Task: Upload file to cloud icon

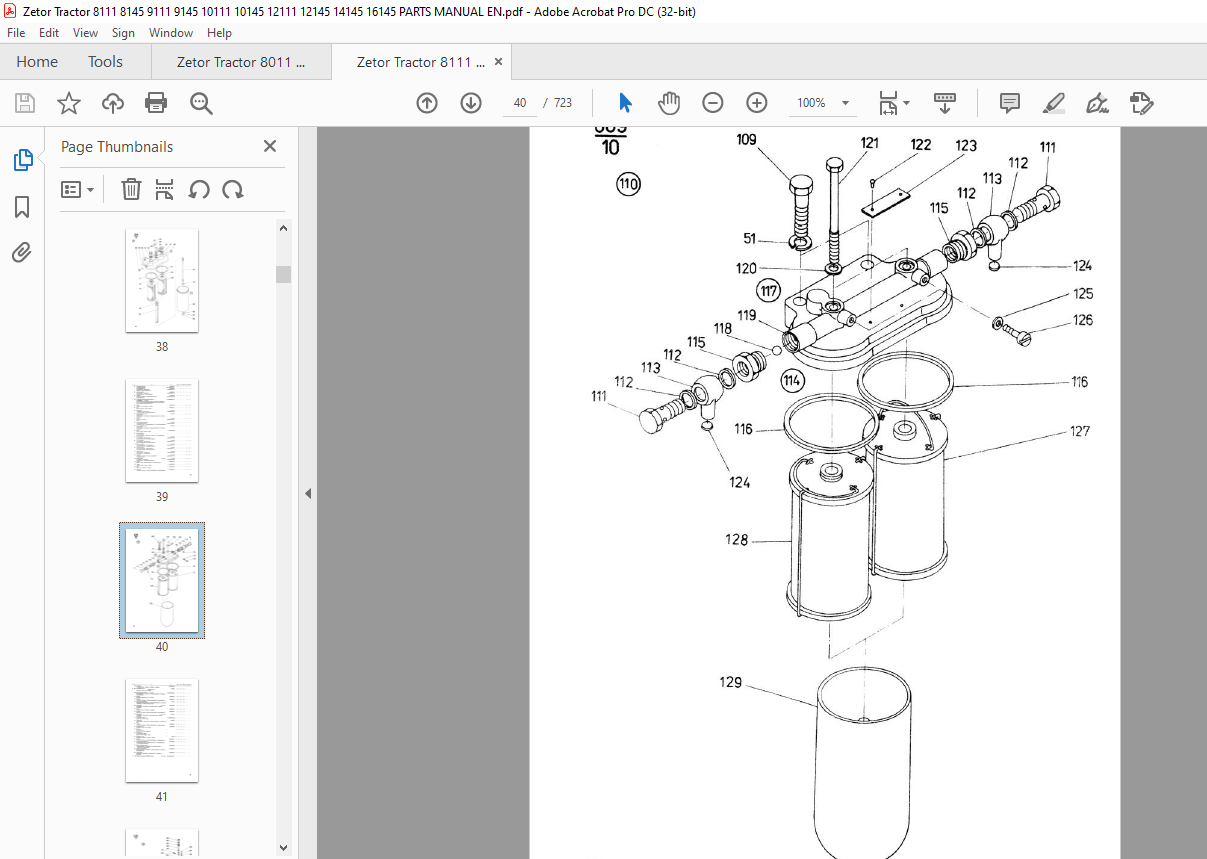Action: point(113,103)
